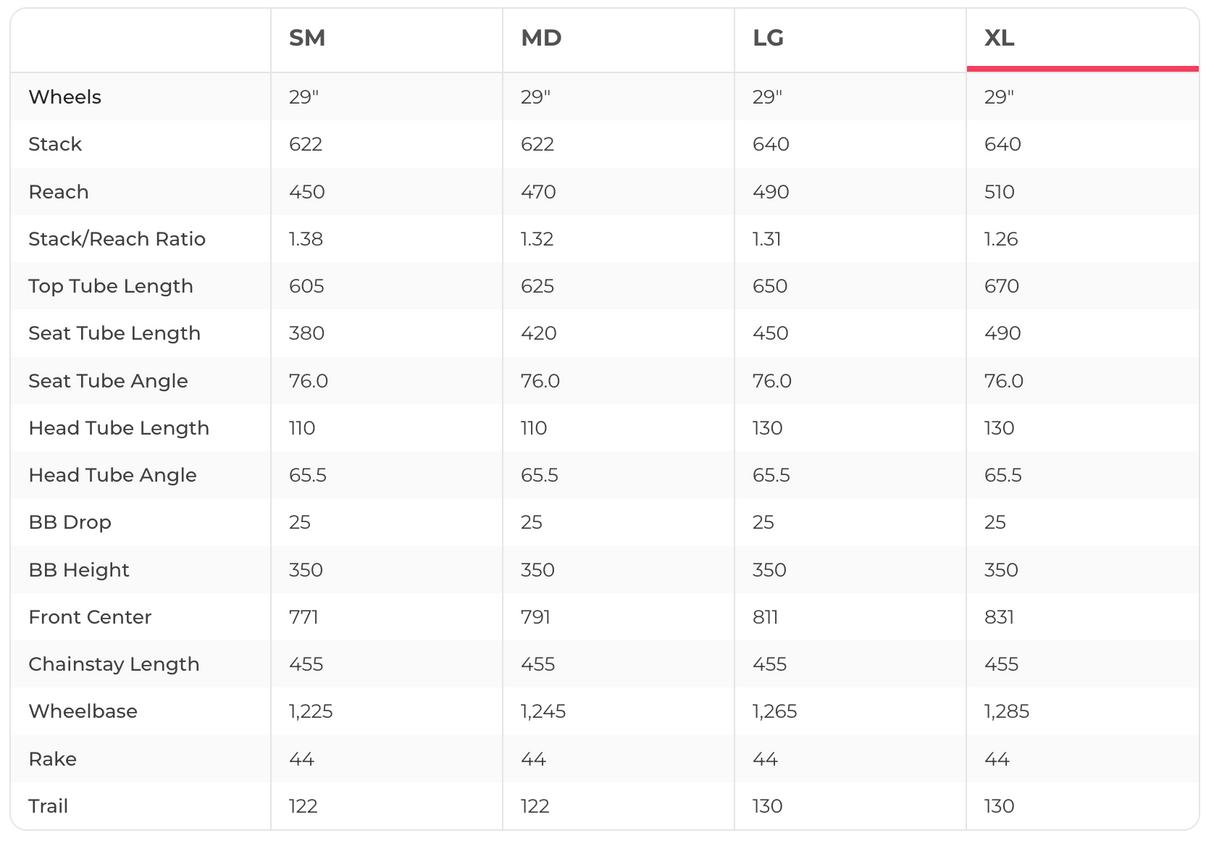Image resolution: width=1214 pixels, height=846 pixels.
Task: Click the XL Reach value 510
Action: pyautogui.click(x=999, y=192)
